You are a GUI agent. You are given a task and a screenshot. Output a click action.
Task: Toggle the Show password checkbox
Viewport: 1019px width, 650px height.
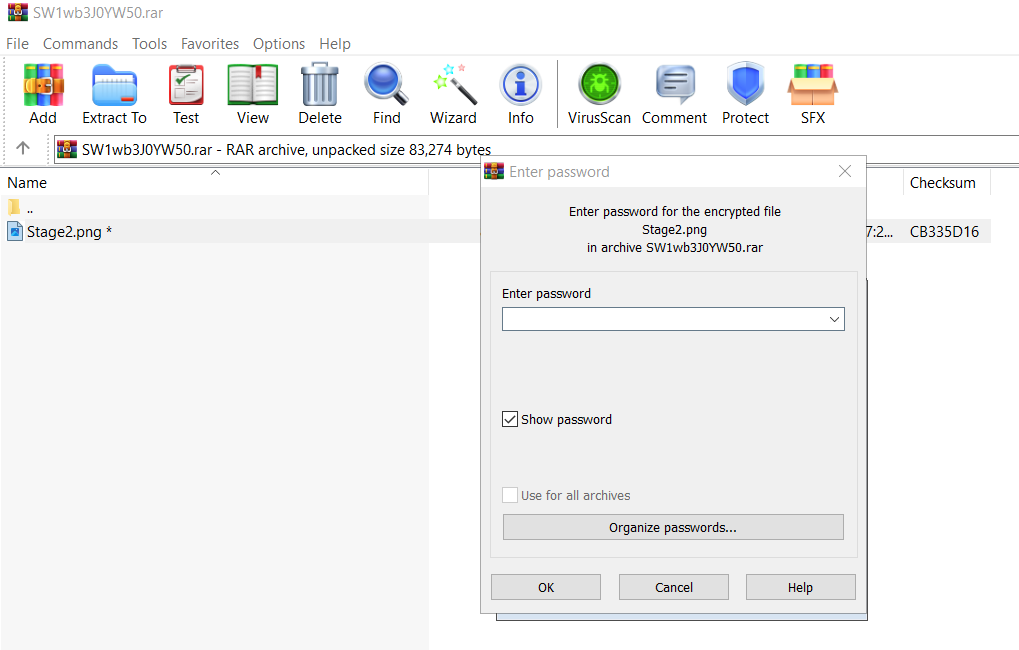coord(510,419)
